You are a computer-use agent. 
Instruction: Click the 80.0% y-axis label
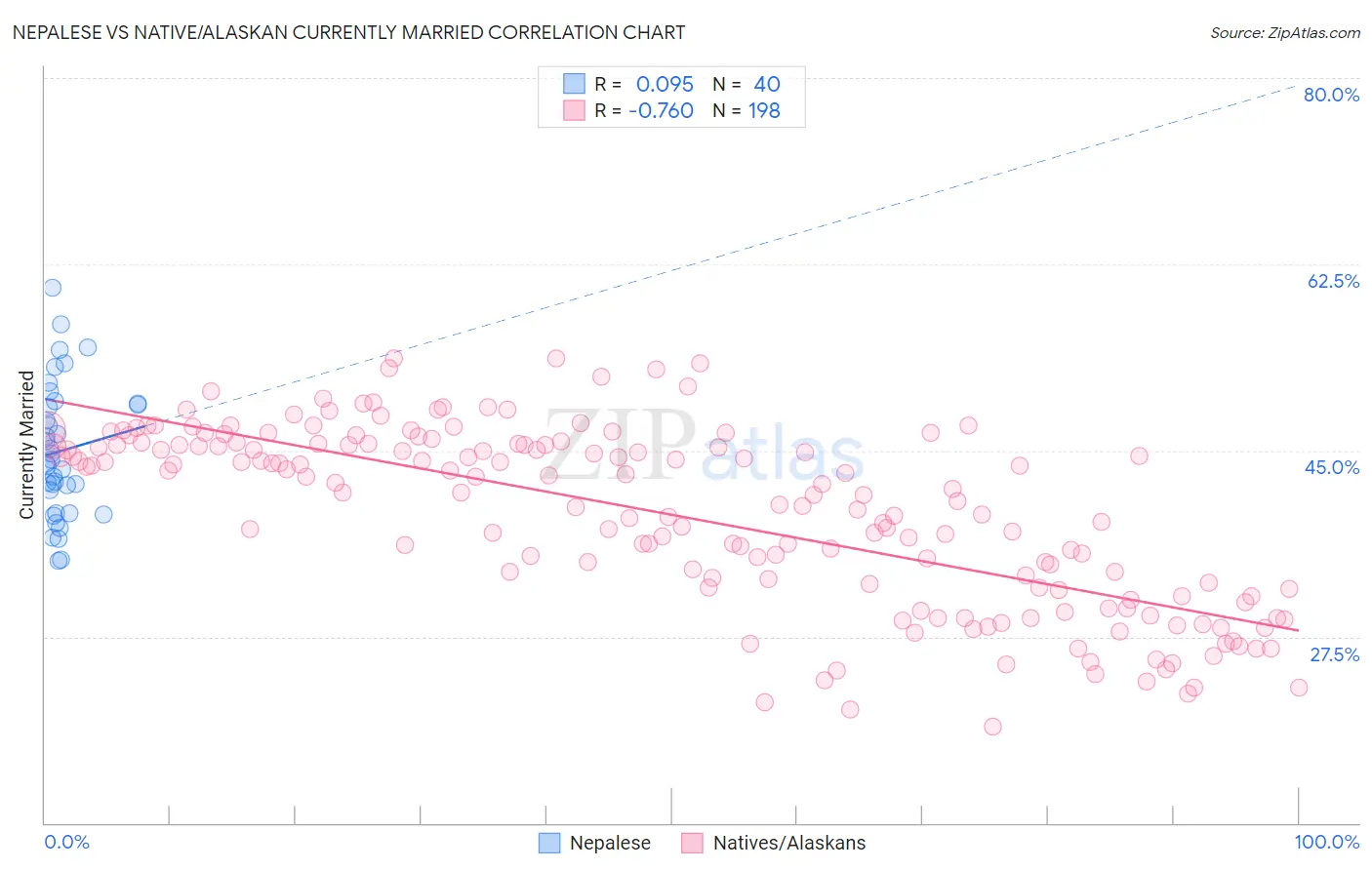point(1331,95)
